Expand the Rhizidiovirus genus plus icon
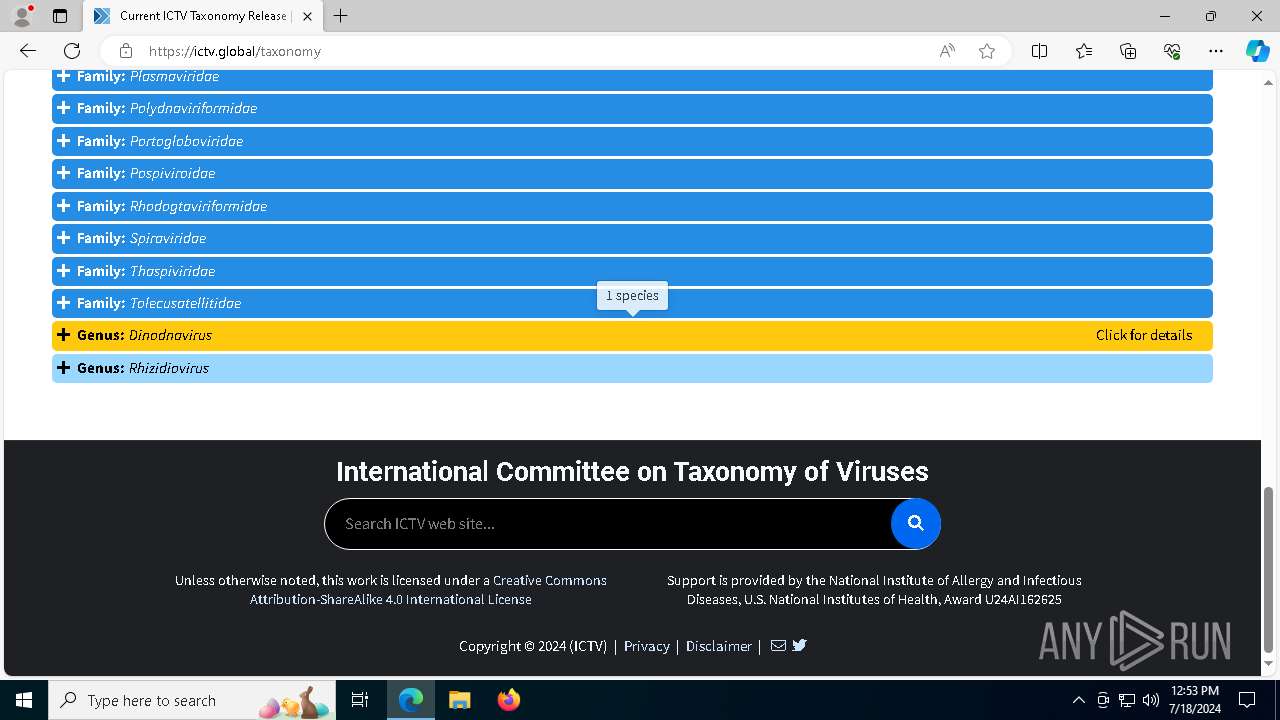This screenshot has width=1280, height=720. coord(64,368)
